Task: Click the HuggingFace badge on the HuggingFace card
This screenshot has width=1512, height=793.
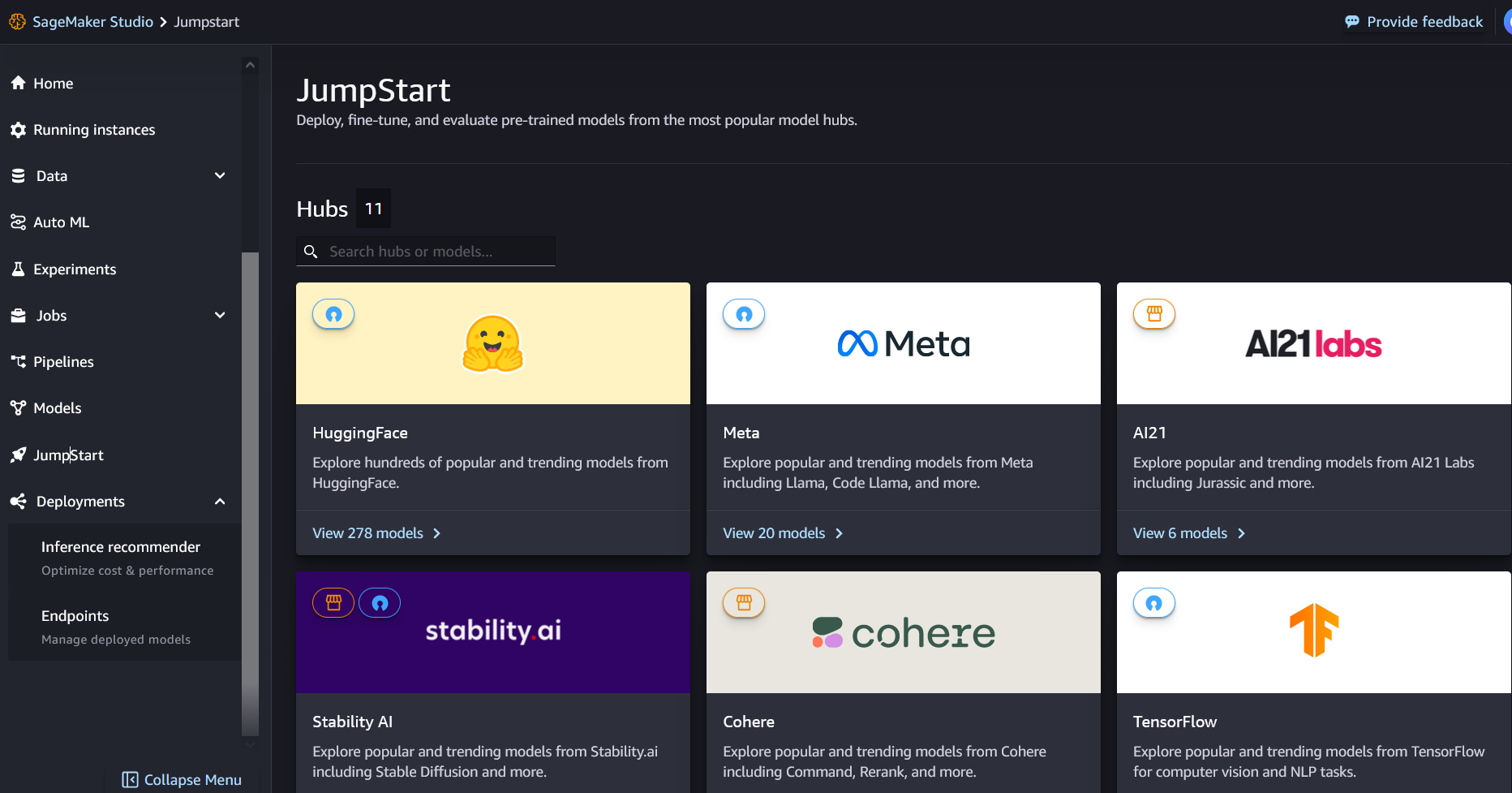Action: click(x=333, y=314)
